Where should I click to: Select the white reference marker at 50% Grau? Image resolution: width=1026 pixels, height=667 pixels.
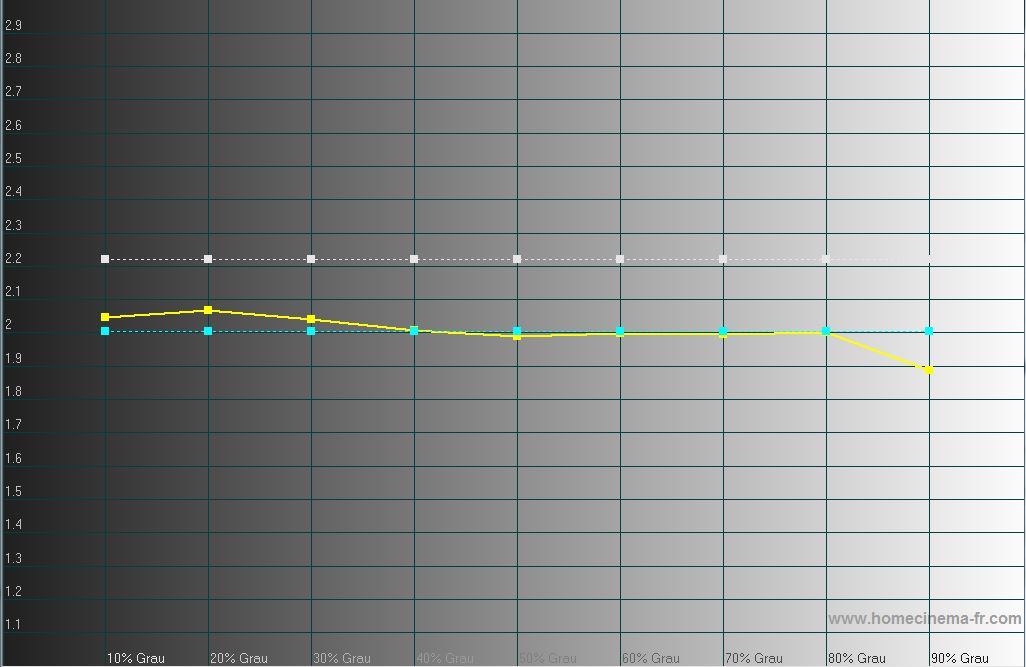[x=517, y=259]
